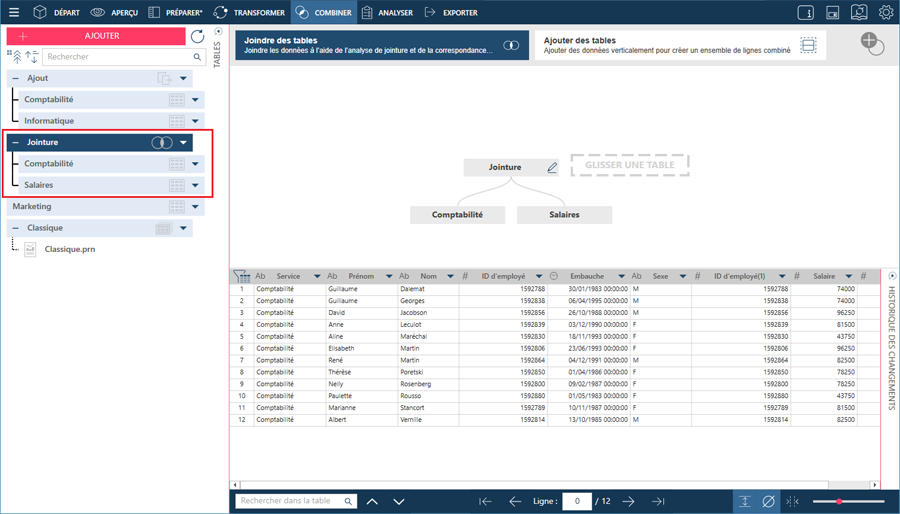Open the hamburger menu
This screenshot has height=514, width=900.
[x=14, y=13]
